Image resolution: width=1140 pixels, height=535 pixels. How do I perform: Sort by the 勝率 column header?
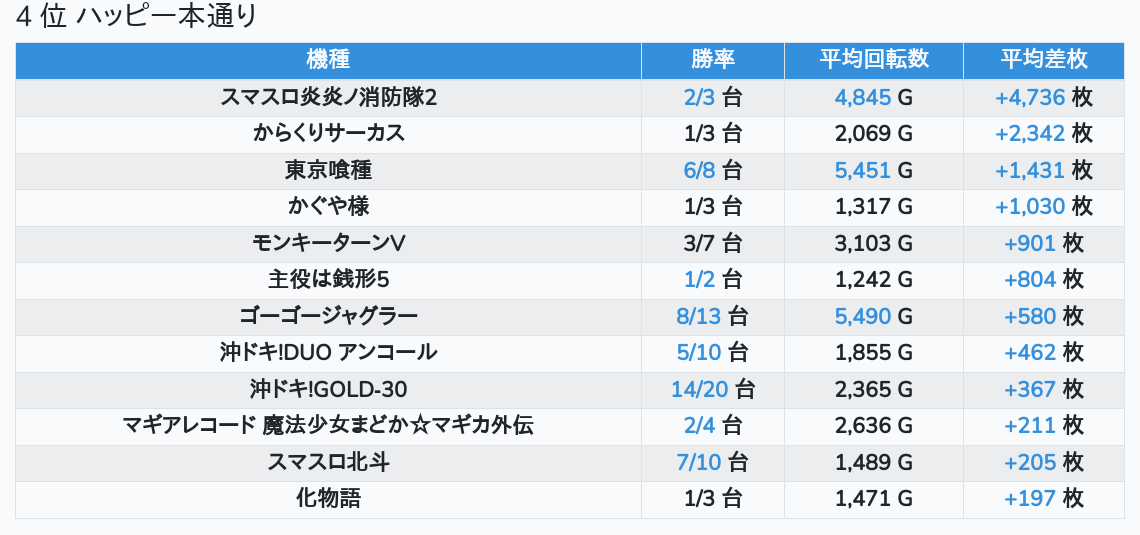(x=712, y=59)
